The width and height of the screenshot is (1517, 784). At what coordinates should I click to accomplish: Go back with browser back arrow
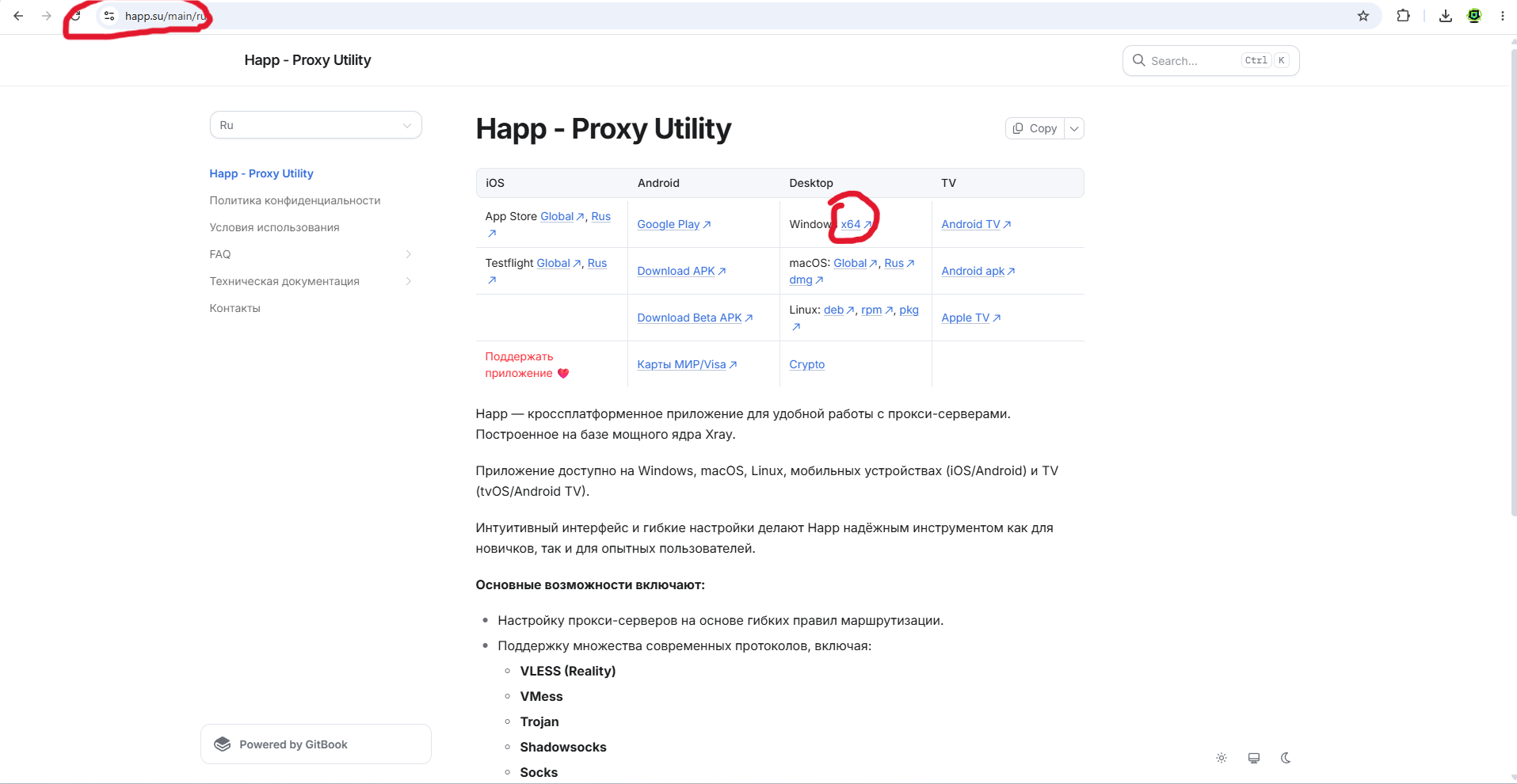tap(18, 16)
